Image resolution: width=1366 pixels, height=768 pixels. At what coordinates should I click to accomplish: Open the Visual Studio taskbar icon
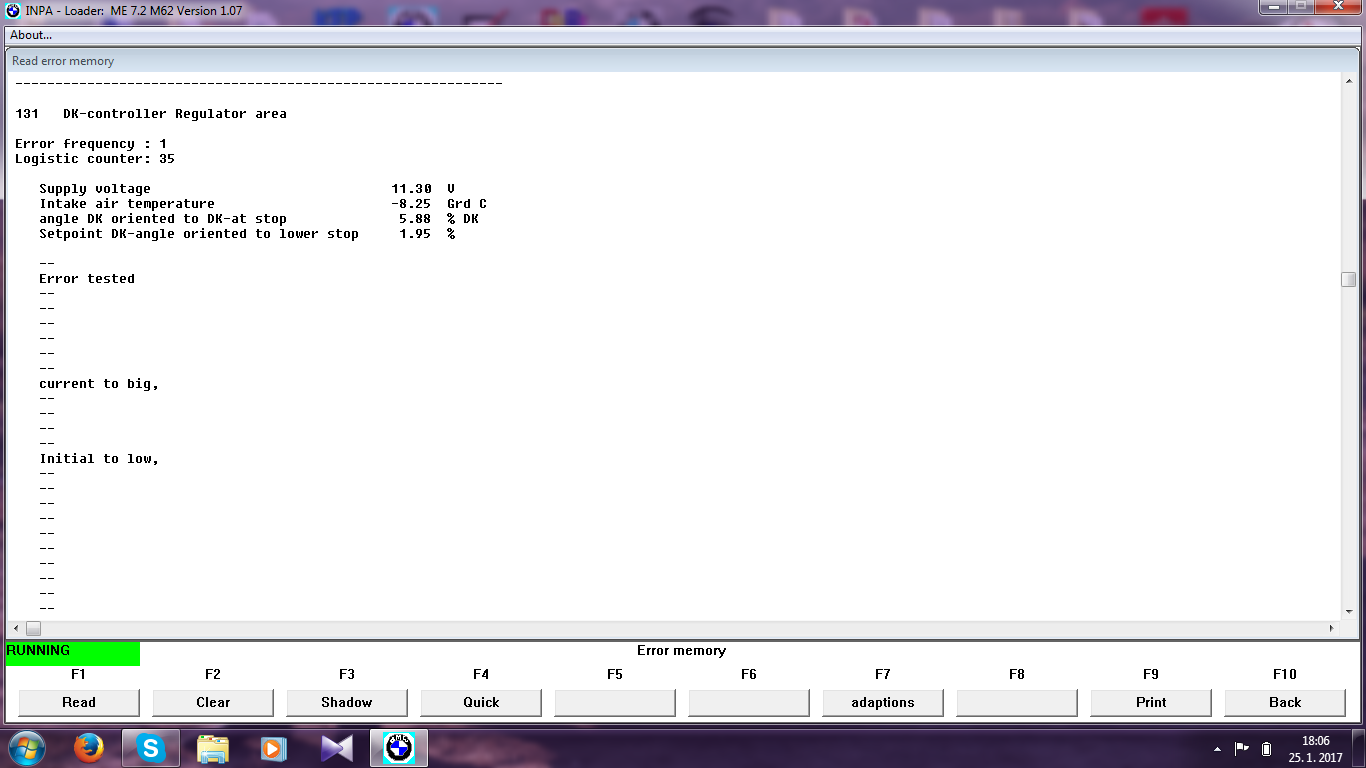pos(336,748)
